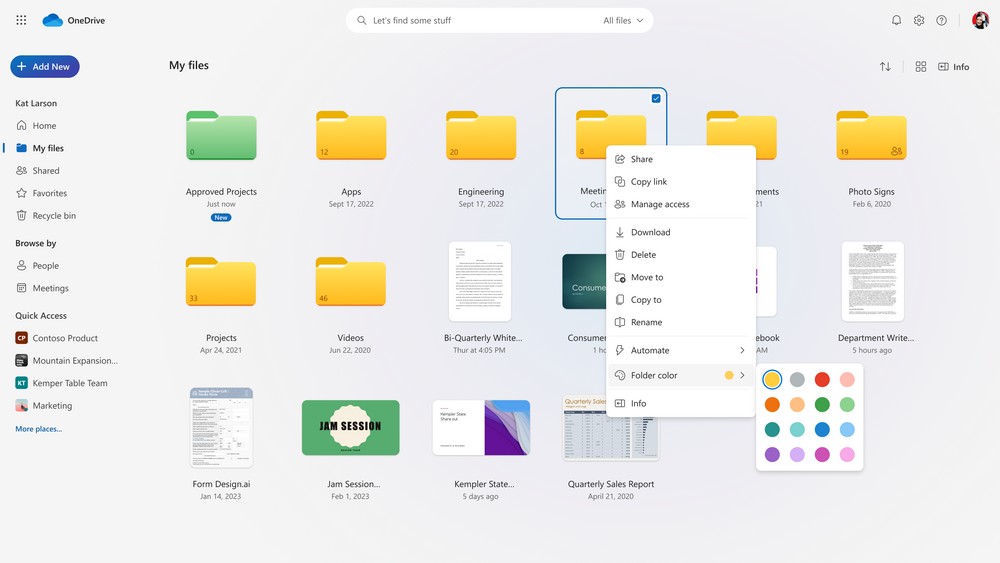This screenshot has width=1000, height=563.
Task: Expand the All files search filter
Action: (x=624, y=20)
